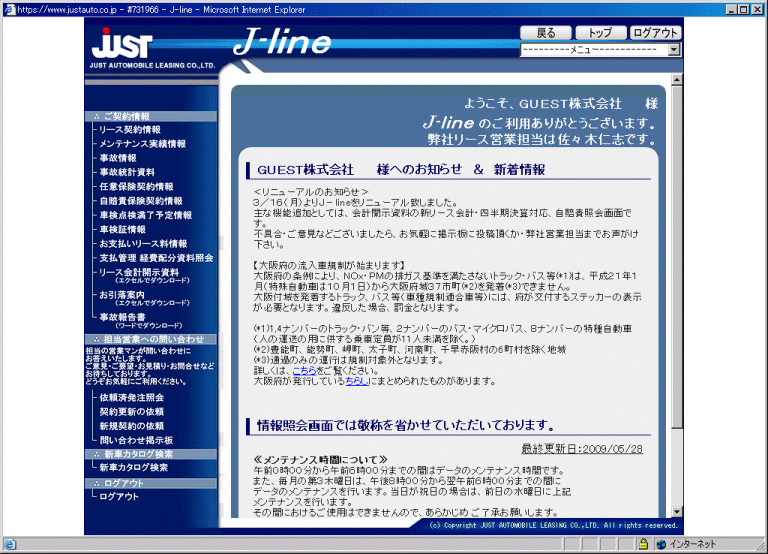Open 新規契約の依頼
The width and height of the screenshot is (768, 554).
click(131, 426)
